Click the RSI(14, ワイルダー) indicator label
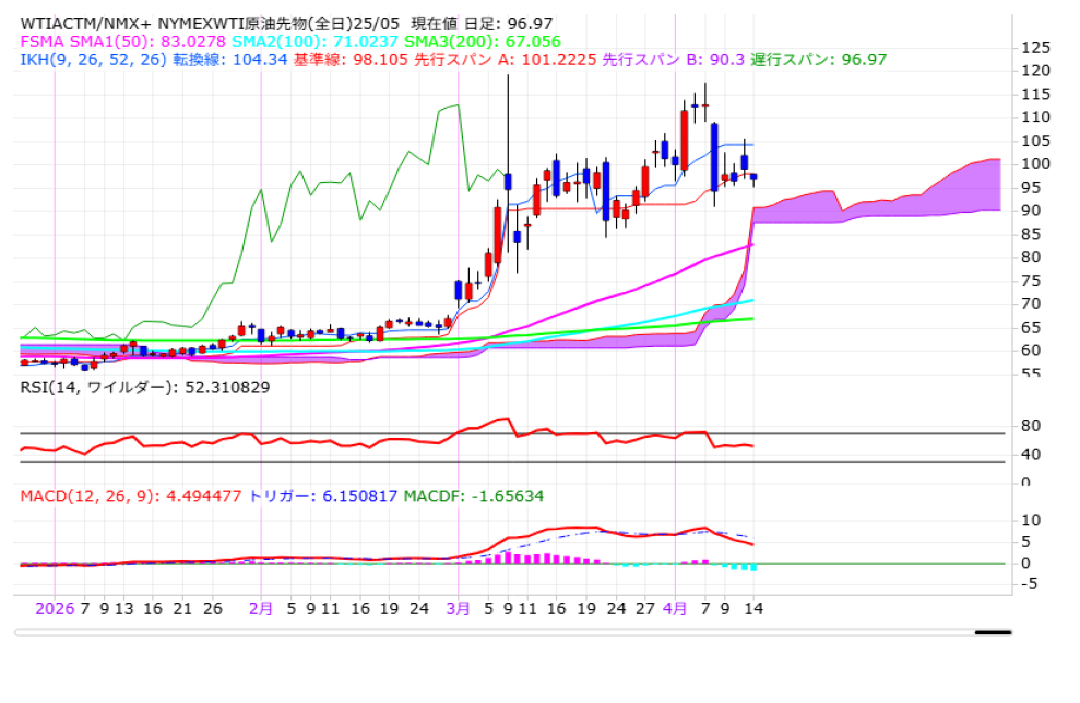The height and width of the screenshot is (703, 1080). (x=145, y=386)
